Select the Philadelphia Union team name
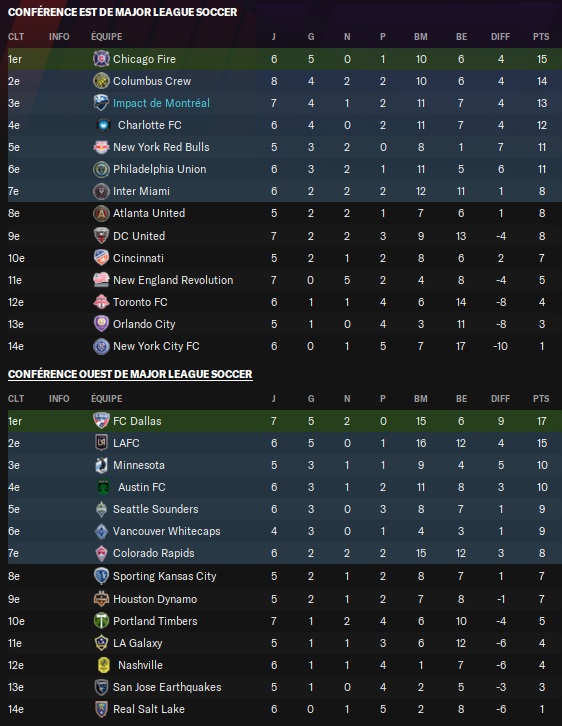The image size is (562, 726). 160,169
